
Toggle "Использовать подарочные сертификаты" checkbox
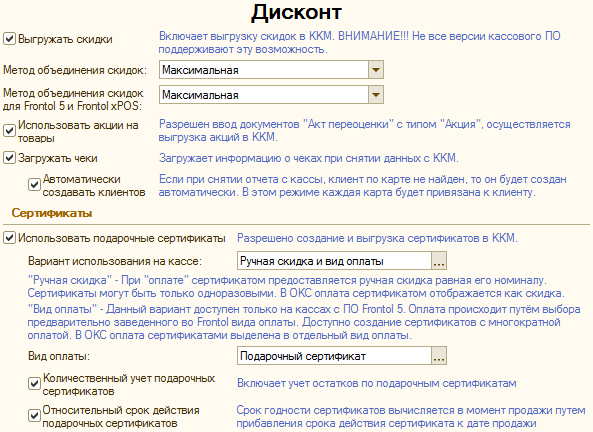[x=9, y=238]
